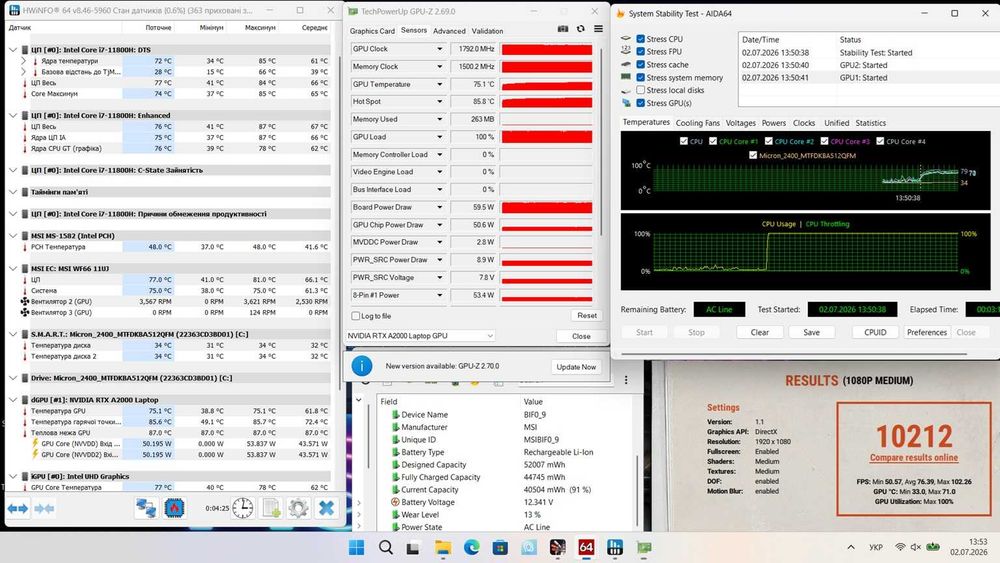Open HWiNFO remote network computers icon
This screenshot has width=1000, height=563.
point(146,508)
